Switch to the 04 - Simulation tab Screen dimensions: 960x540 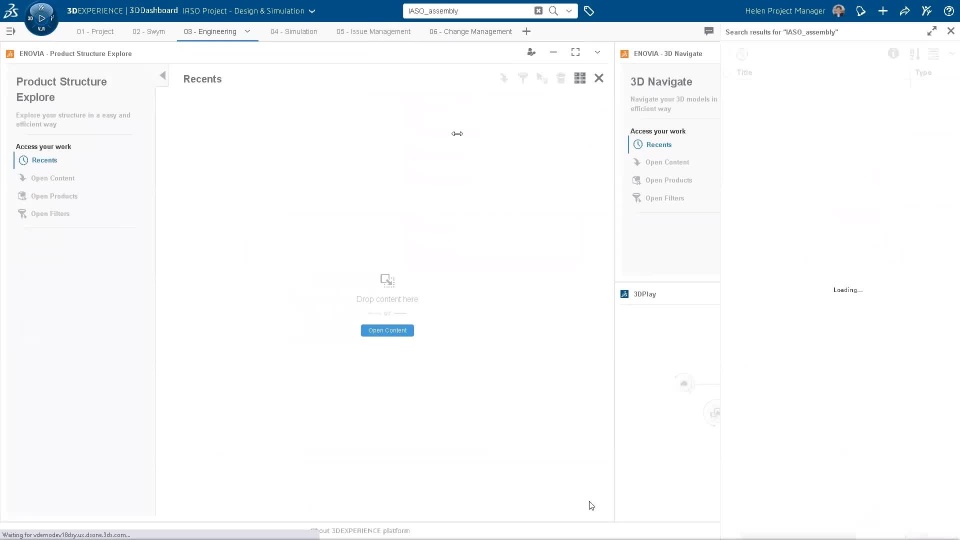click(x=294, y=31)
